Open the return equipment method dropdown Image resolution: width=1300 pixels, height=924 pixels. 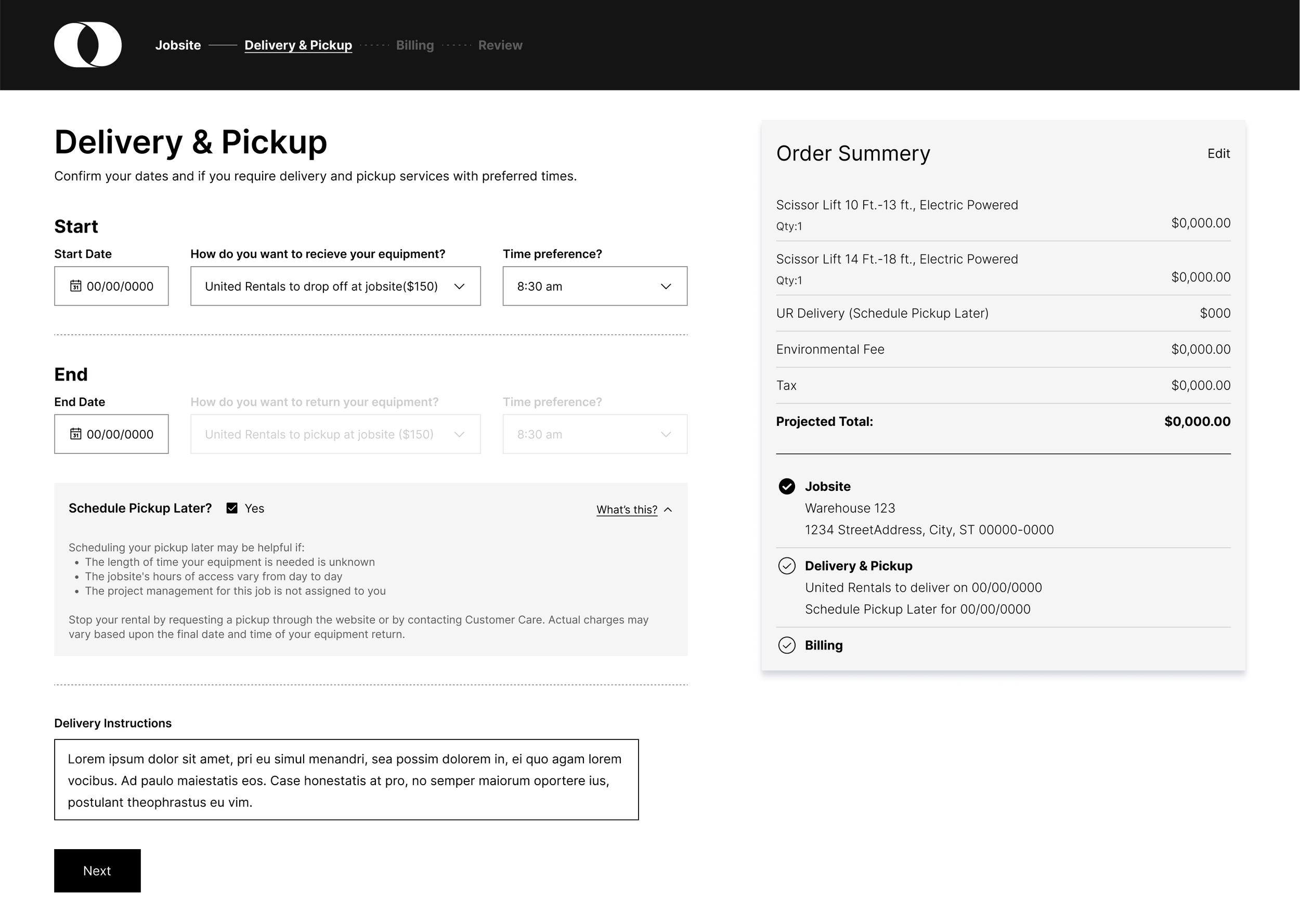[335, 434]
